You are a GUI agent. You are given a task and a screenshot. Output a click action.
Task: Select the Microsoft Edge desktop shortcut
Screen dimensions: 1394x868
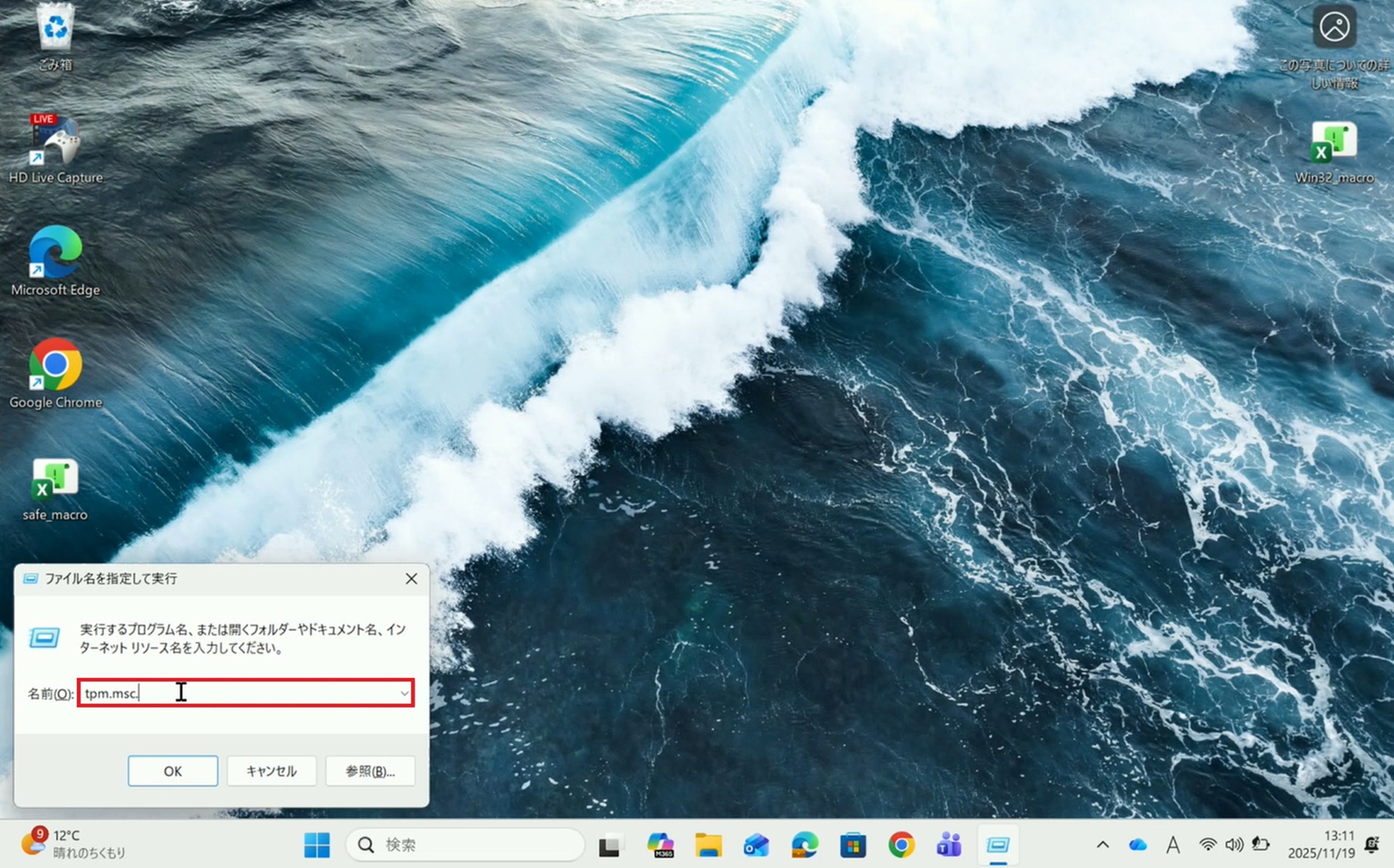click(55, 252)
